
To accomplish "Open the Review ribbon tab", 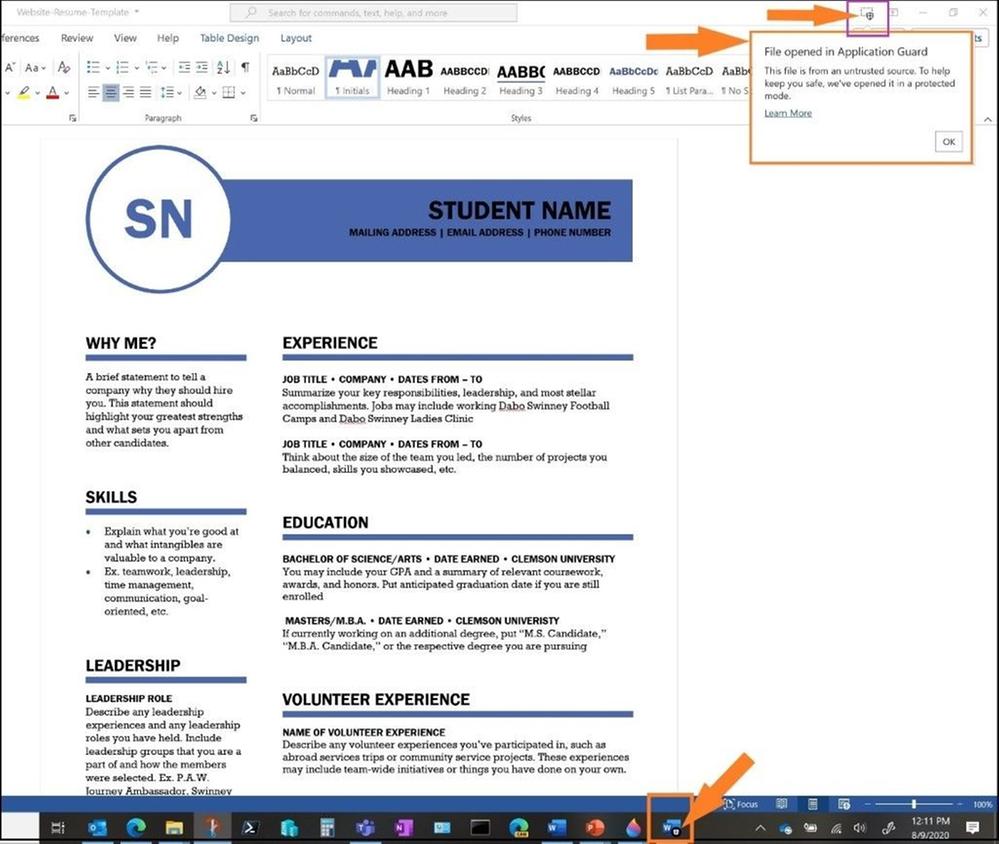I will [x=77, y=38].
